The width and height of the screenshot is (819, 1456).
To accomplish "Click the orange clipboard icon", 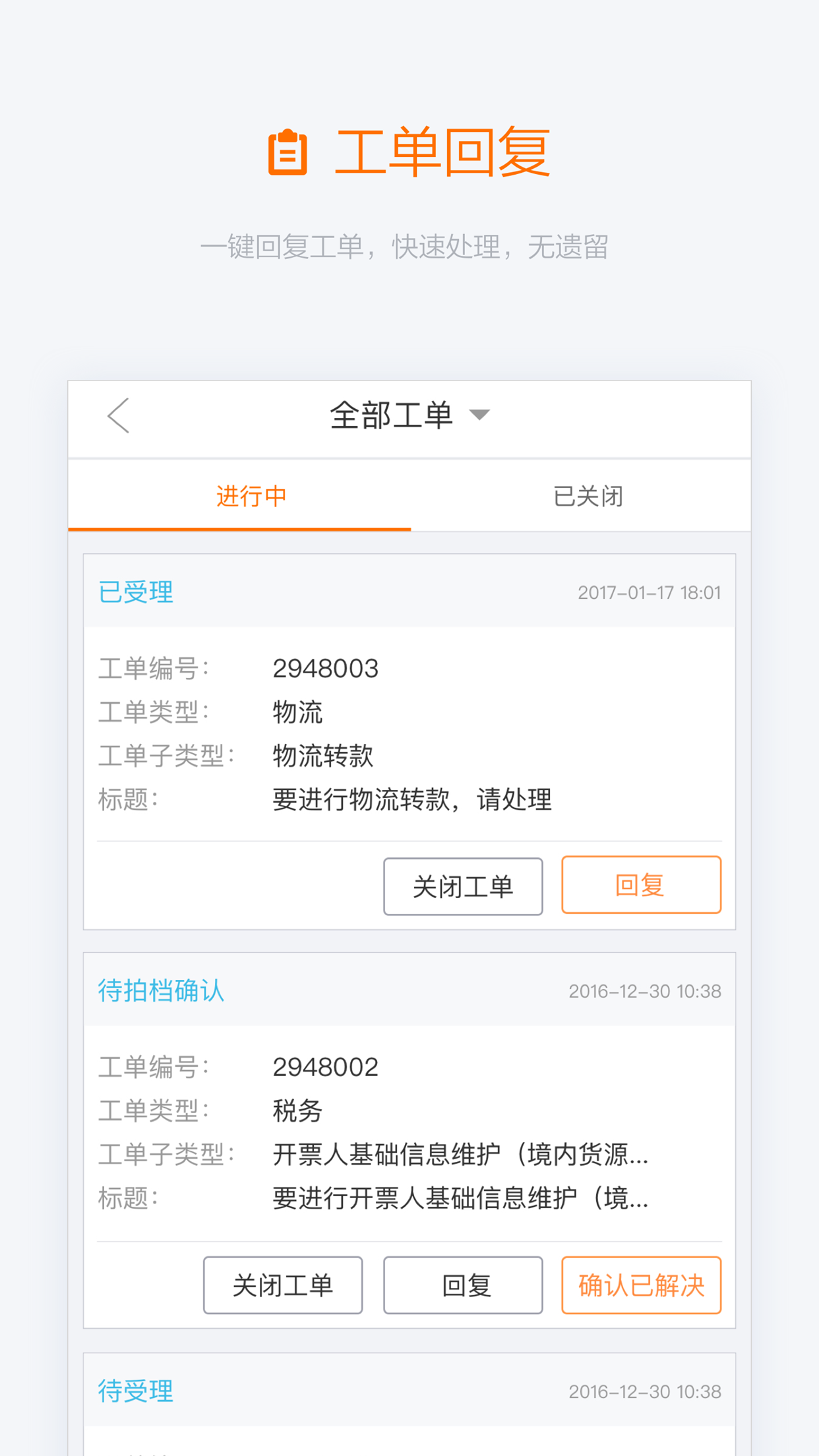I will coord(288,152).
